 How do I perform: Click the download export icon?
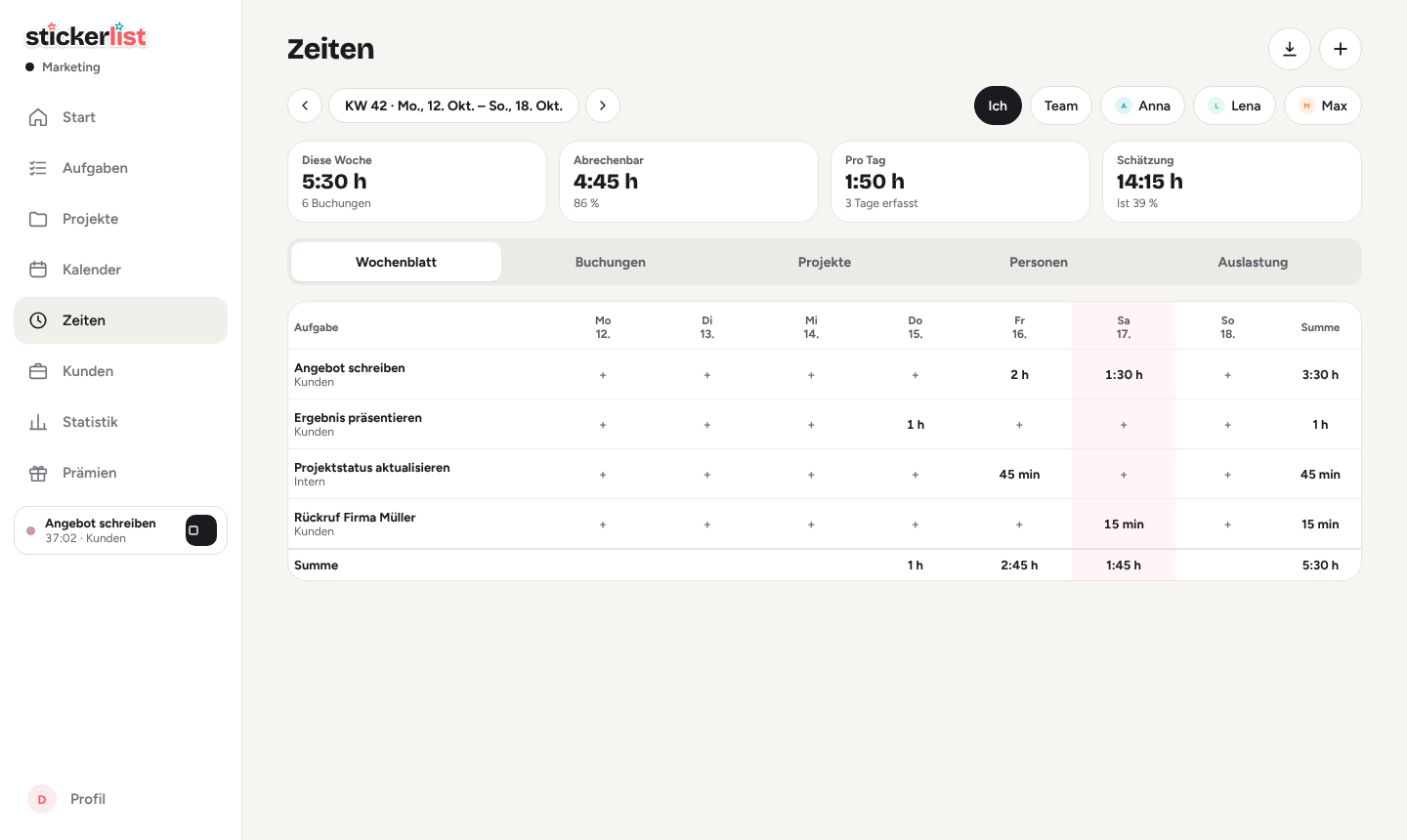coord(1290,49)
